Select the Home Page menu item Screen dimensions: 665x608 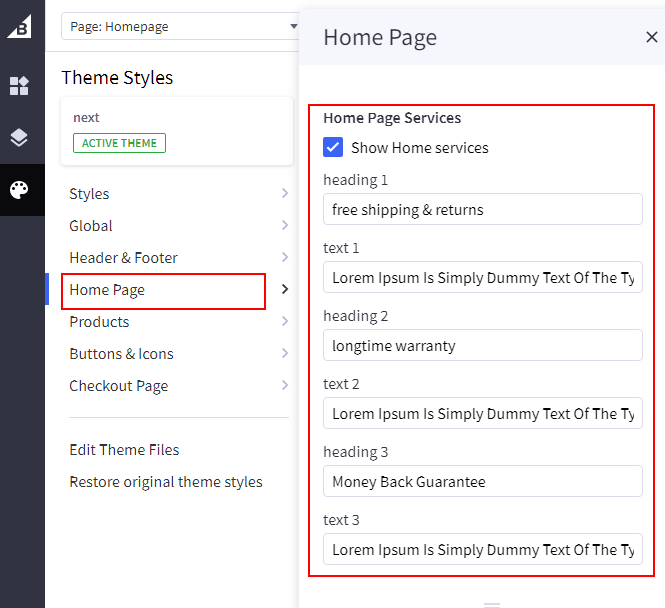coord(163,290)
